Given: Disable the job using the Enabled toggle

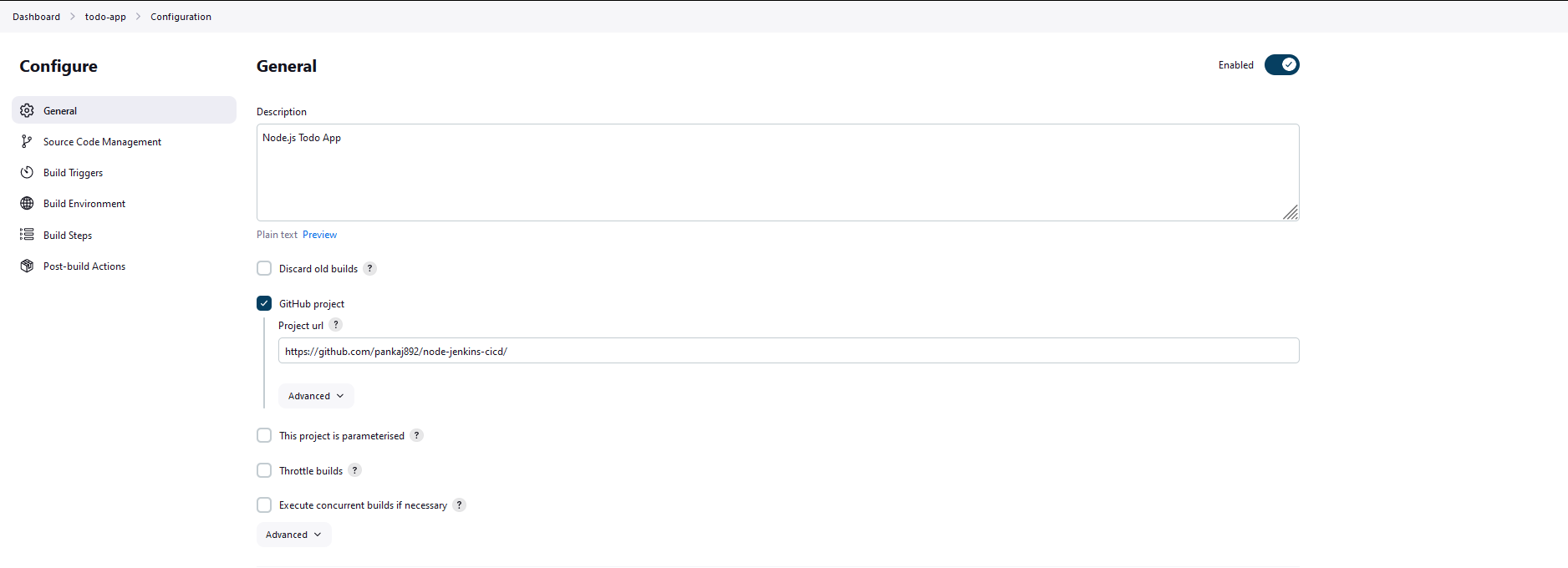Looking at the screenshot, I should (1281, 64).
